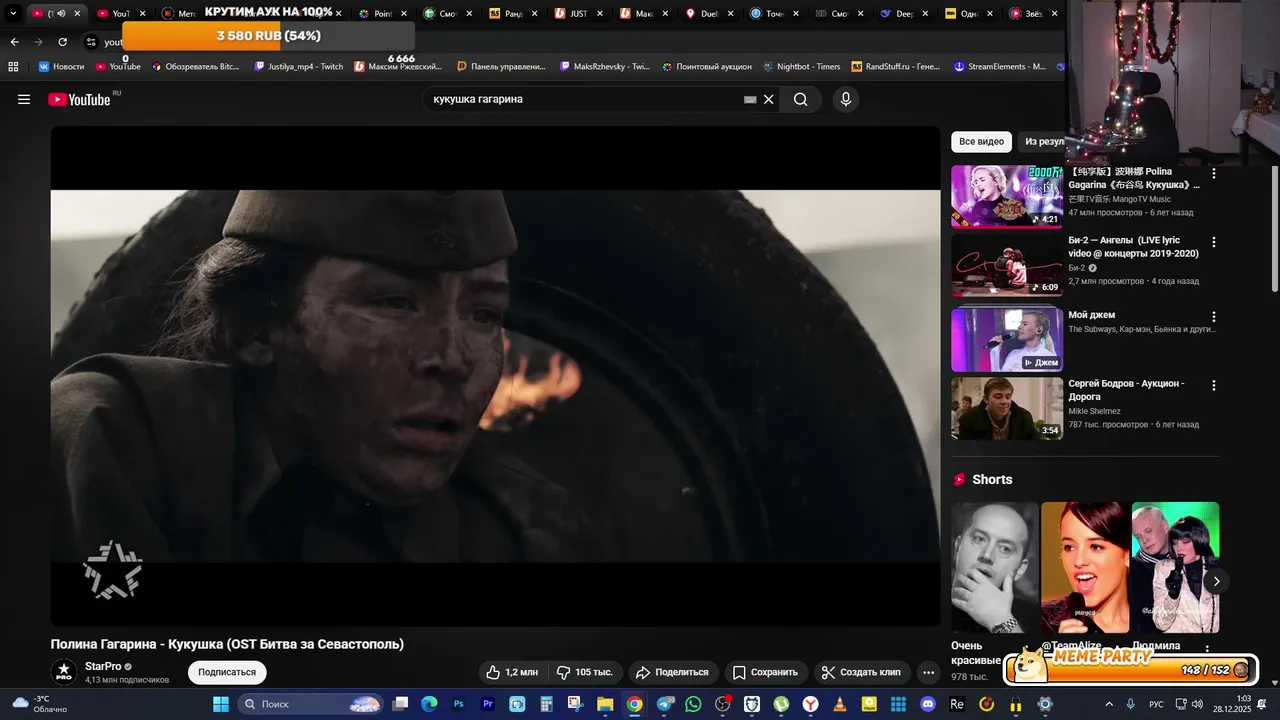The width and height of the screenshot is (1280, 720).
Task: Open the 'Justilya_mp4 - Twitch' bookmark
Action: coord(299,67)
